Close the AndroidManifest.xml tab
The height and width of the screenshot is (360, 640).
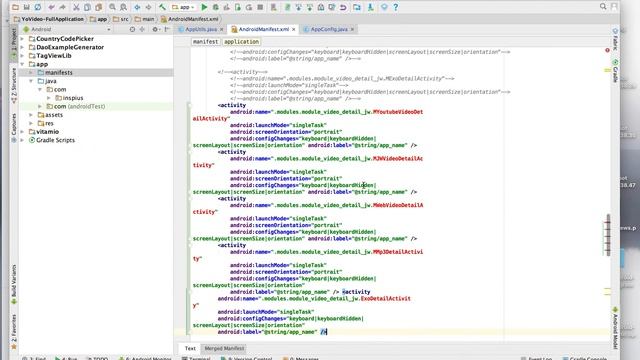coord(293,29)
